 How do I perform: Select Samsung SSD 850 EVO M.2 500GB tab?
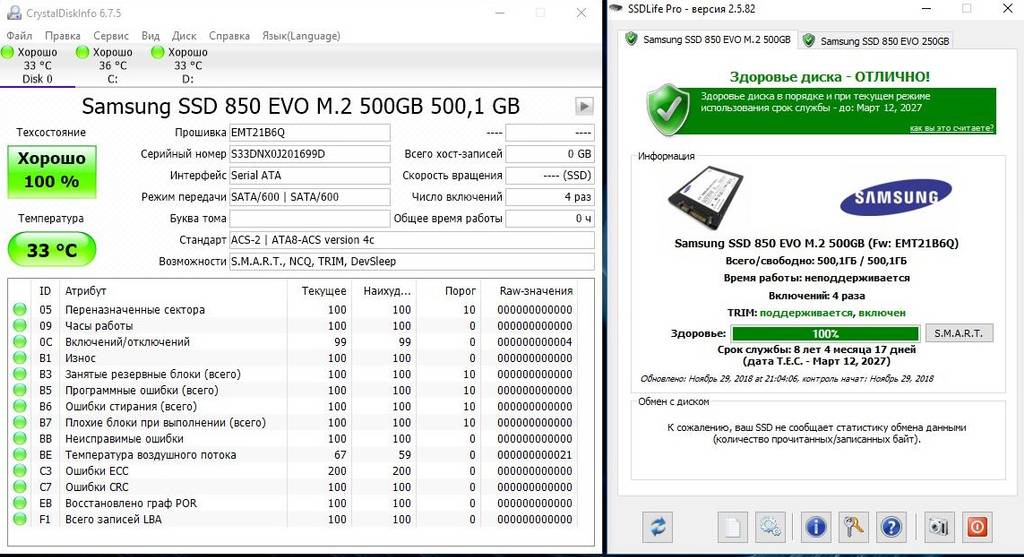(709, 39)
